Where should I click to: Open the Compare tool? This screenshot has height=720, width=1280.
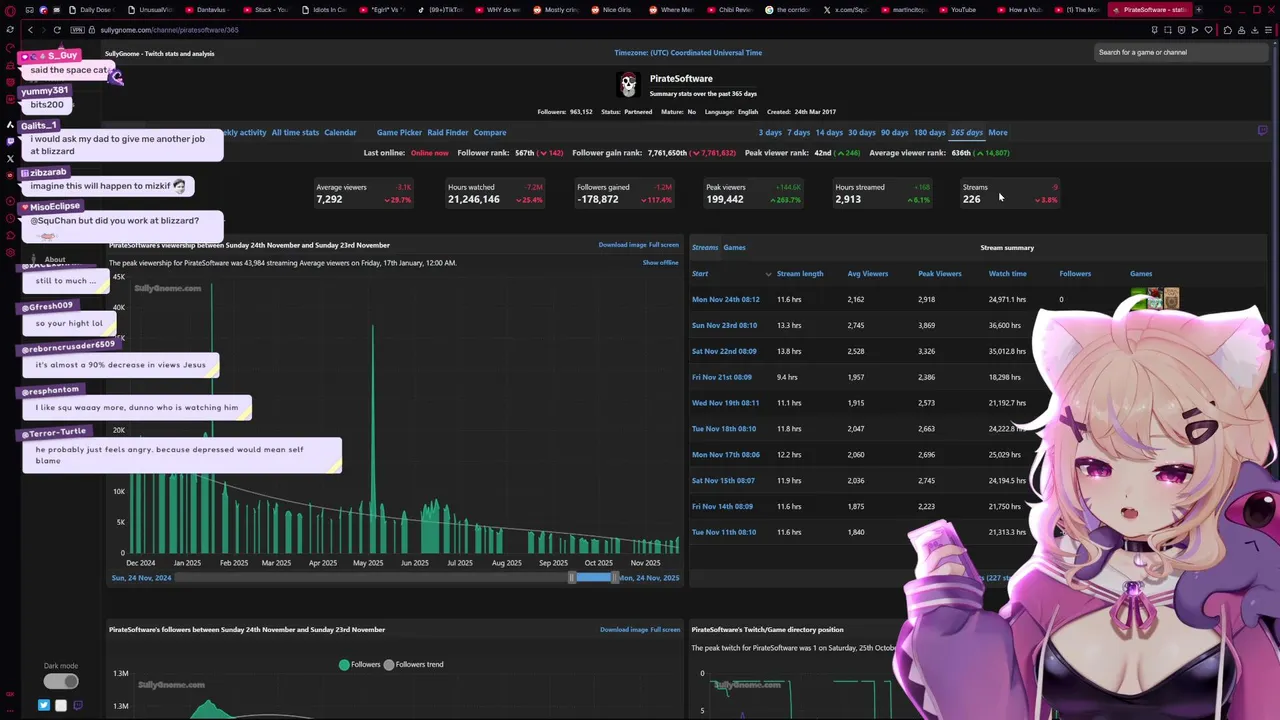tap(490, 132)
